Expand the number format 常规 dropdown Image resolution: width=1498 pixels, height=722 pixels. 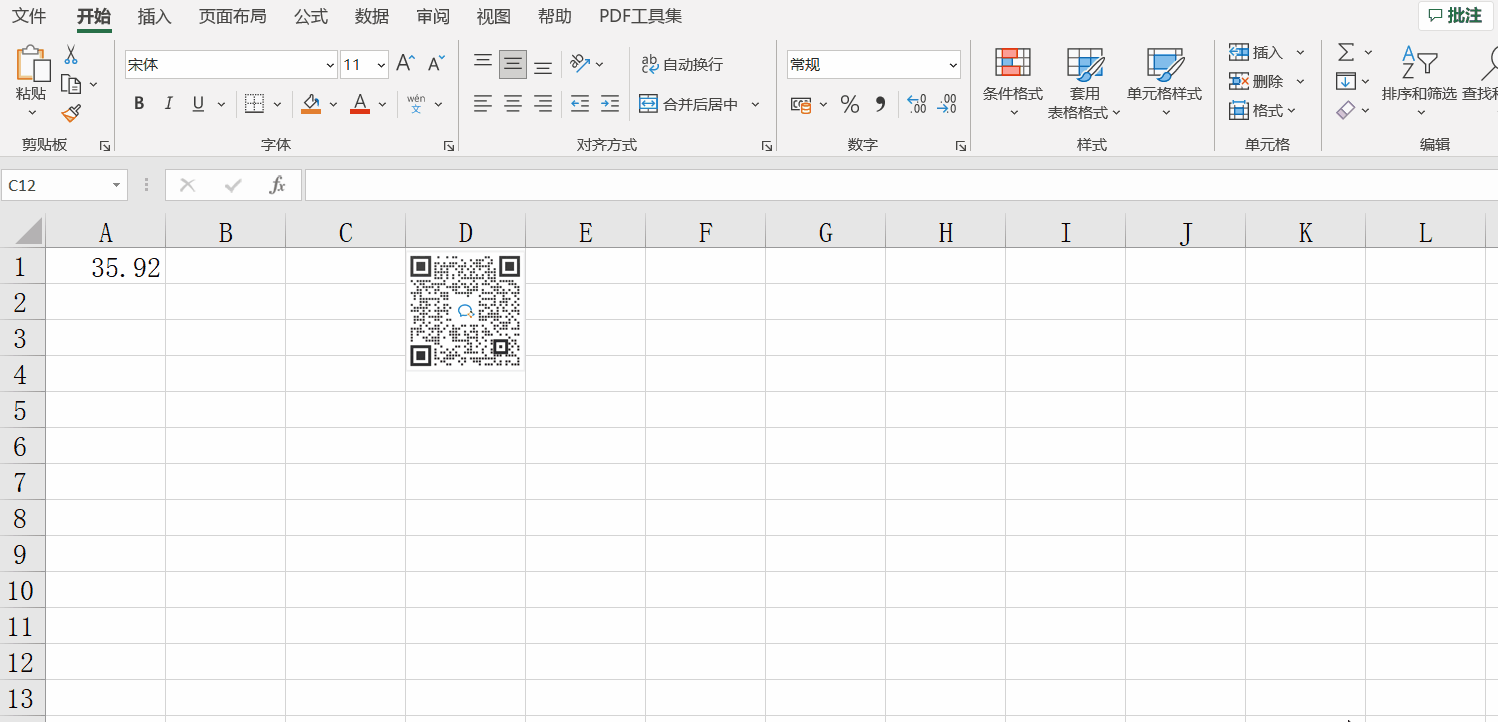[953, 64]
